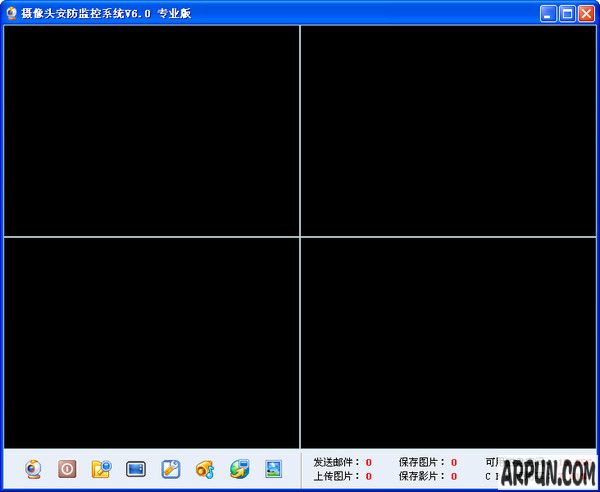Screen dimensions: 600x492
Task: Click the orange security camera icon
Action: 205,468
